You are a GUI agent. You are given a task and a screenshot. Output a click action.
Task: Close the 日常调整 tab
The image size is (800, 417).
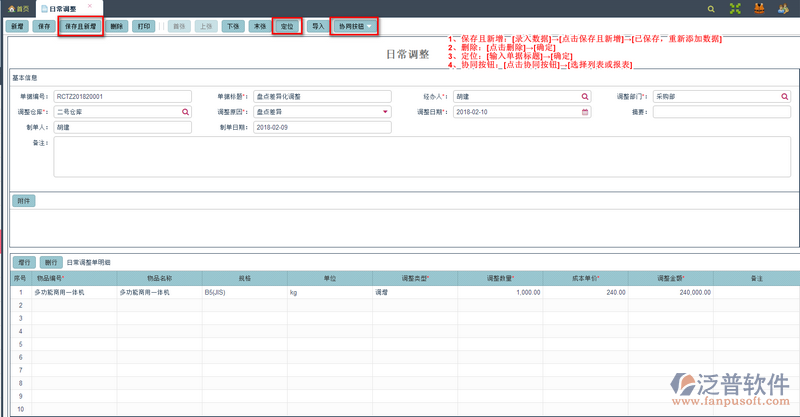pyautogui.click(x=89, y=7)
